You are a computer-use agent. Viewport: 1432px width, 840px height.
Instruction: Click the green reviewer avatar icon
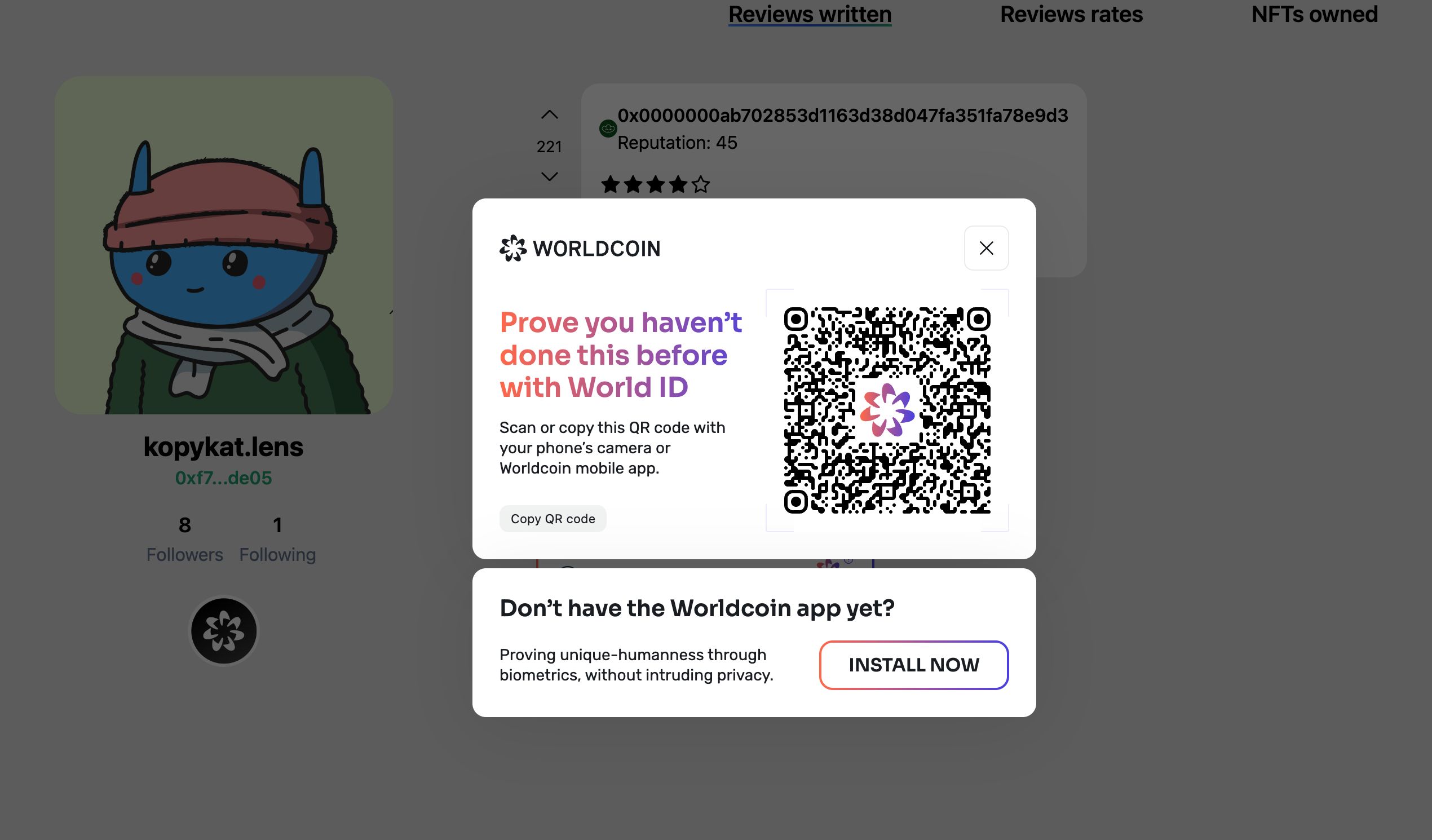[x=608, y=129]
